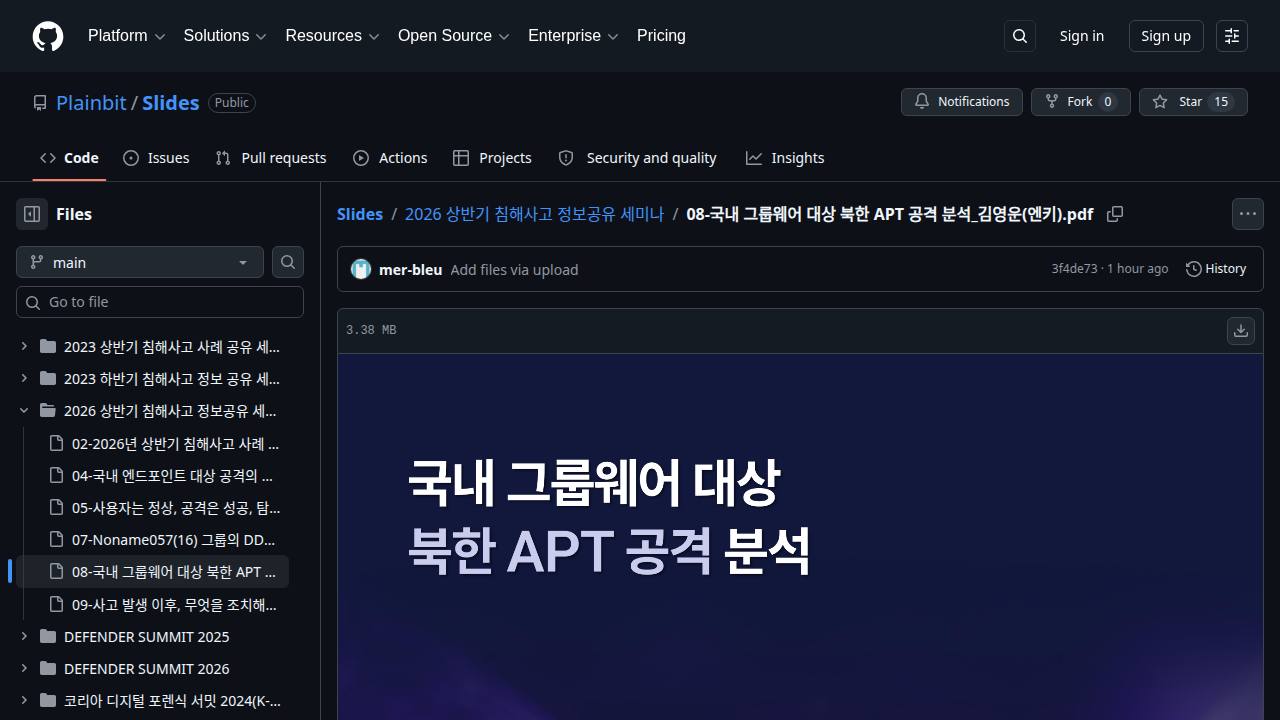Open the Pricing link

[x=661, y=36]
